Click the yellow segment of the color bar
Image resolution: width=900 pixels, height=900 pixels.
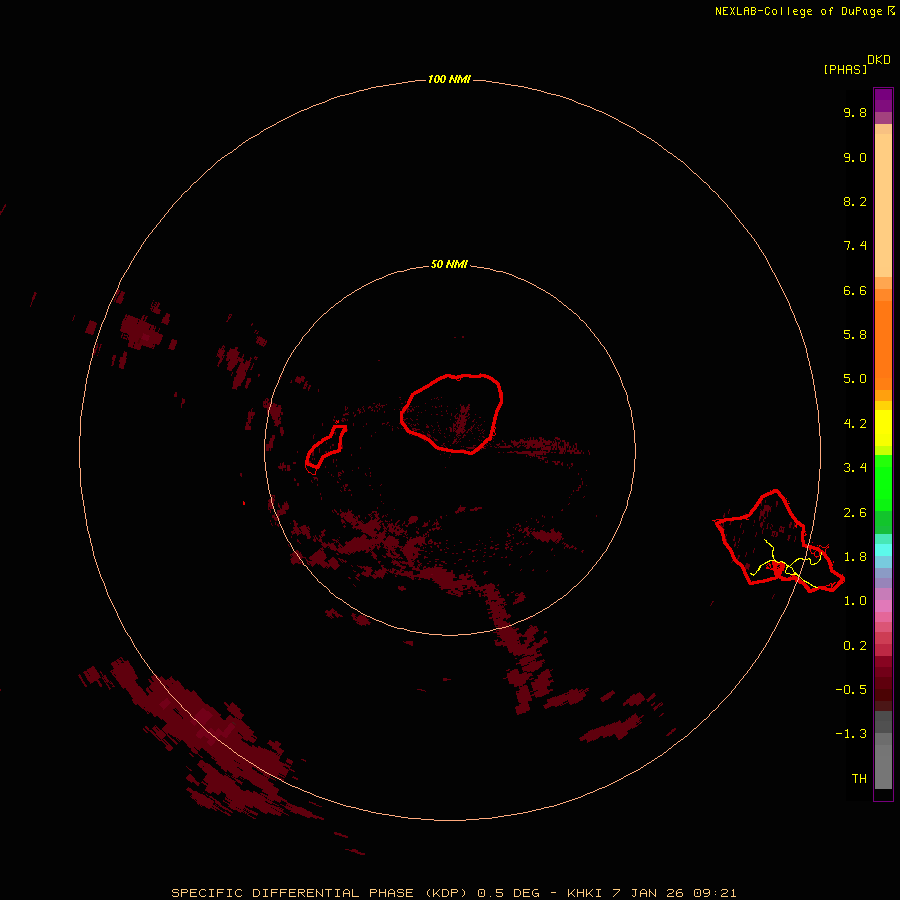pyautogui.click(x=883, y=428)
